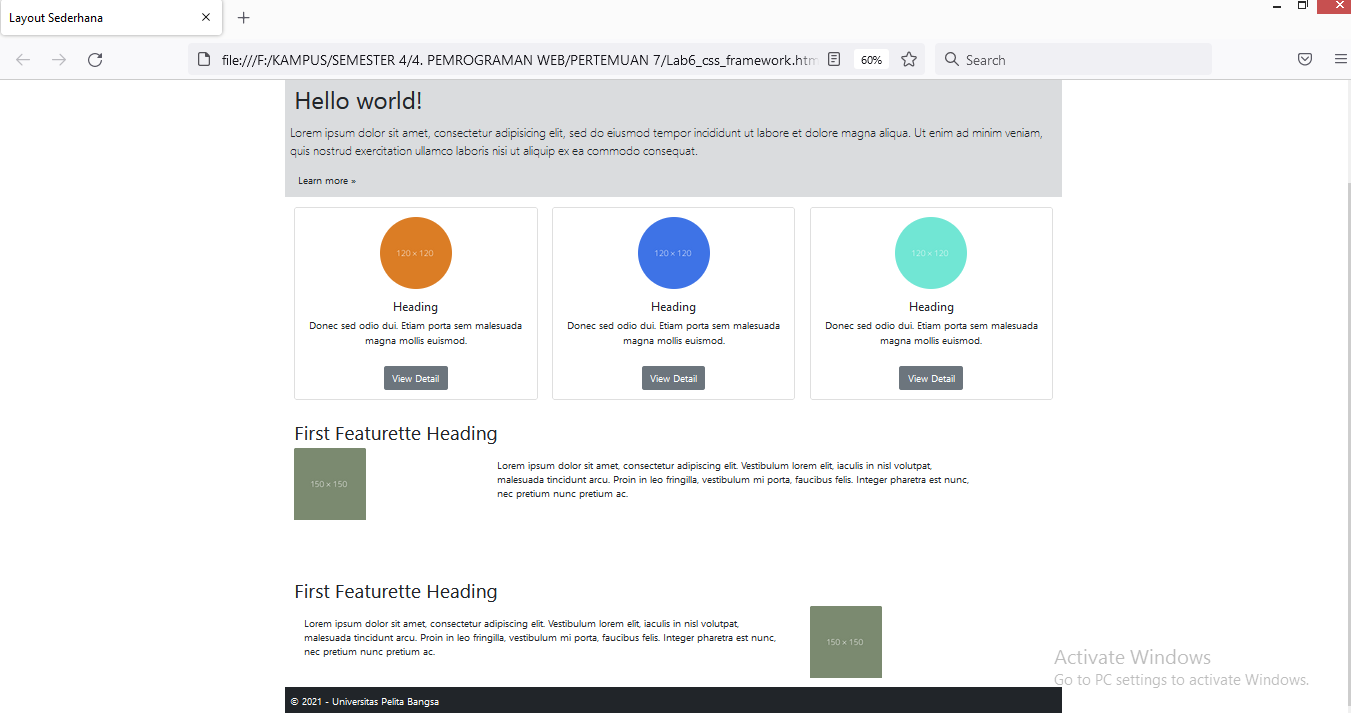Click View Detail under the blue circle
1351x713 pixels.
coord(673,377)
